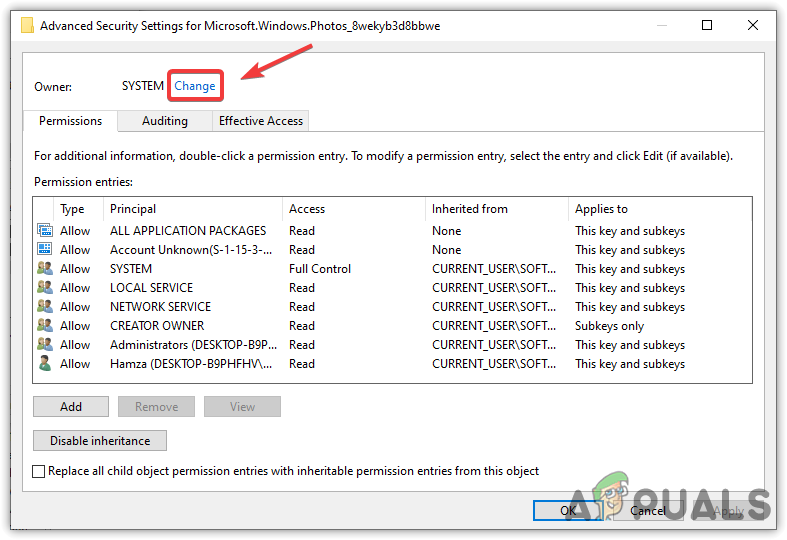Click the CREATOR OWNER group icon
787x540 pixels.
click(x=45, y=326)
